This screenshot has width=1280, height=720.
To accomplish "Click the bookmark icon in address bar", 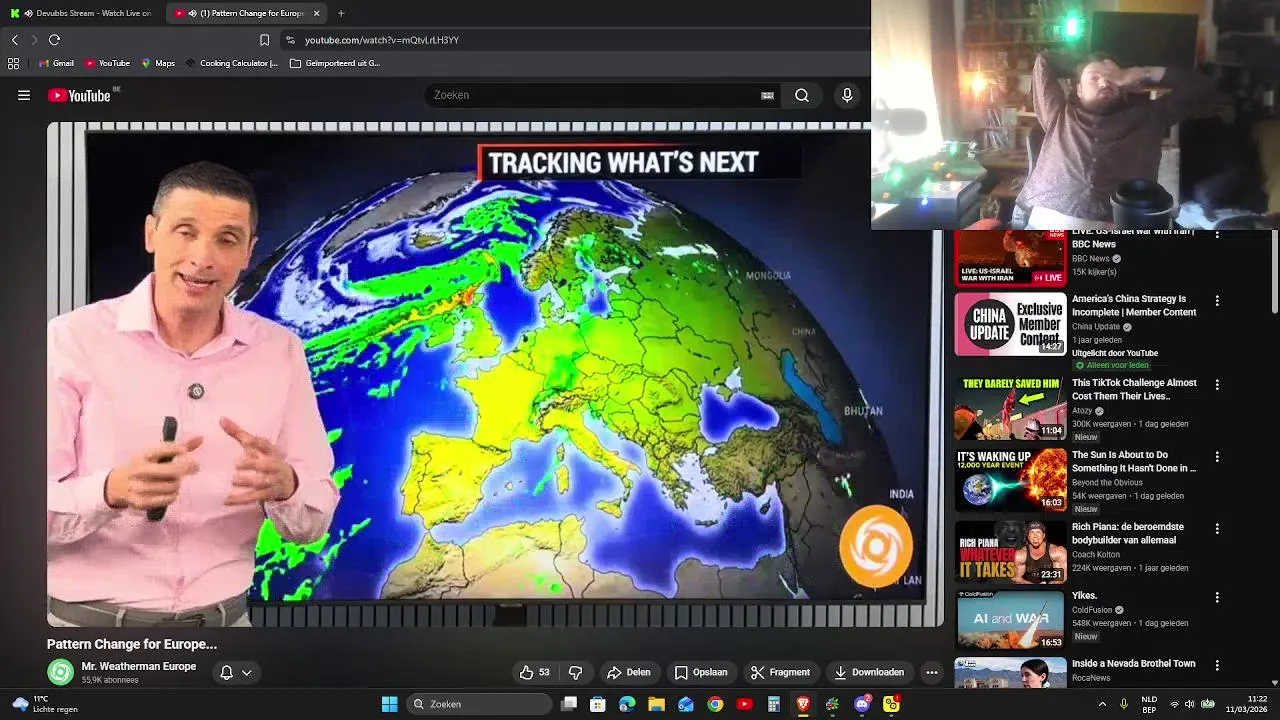I will coord(264,40).
